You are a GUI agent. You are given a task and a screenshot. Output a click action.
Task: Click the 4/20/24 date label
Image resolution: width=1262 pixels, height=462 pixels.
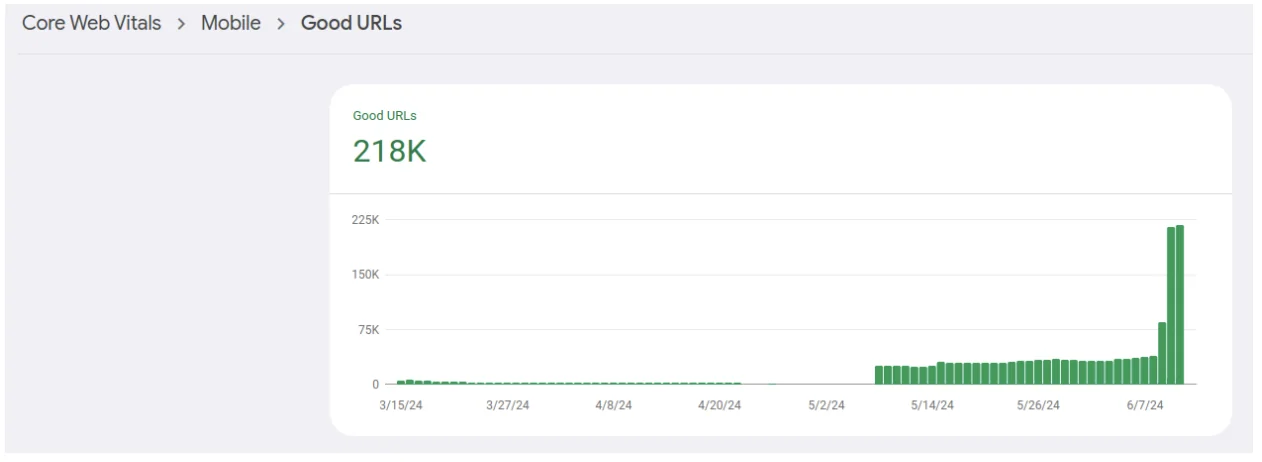719,405
